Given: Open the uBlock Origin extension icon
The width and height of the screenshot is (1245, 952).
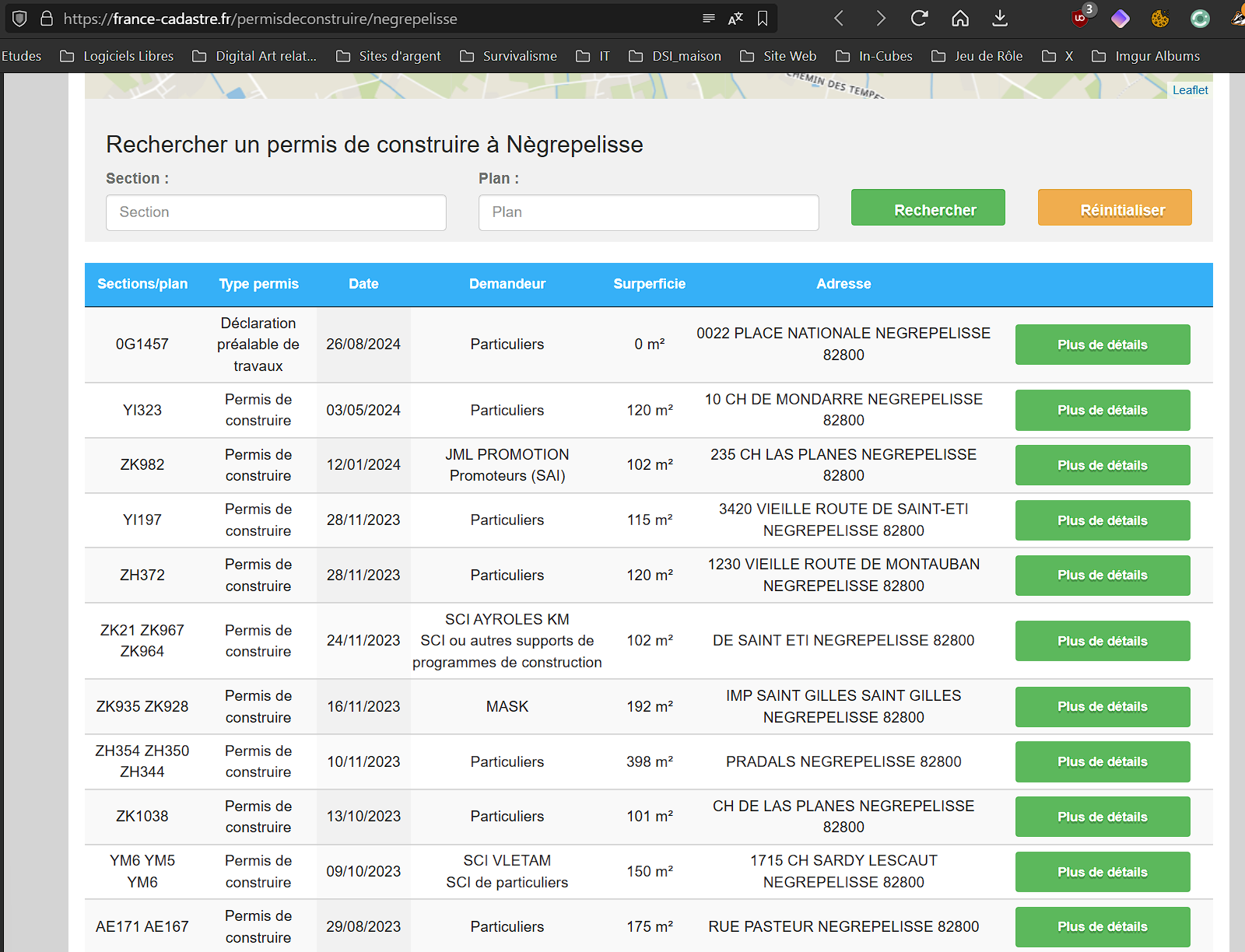Looking at the screenshot, I should pyautogui.click(x=1080, y=19).
